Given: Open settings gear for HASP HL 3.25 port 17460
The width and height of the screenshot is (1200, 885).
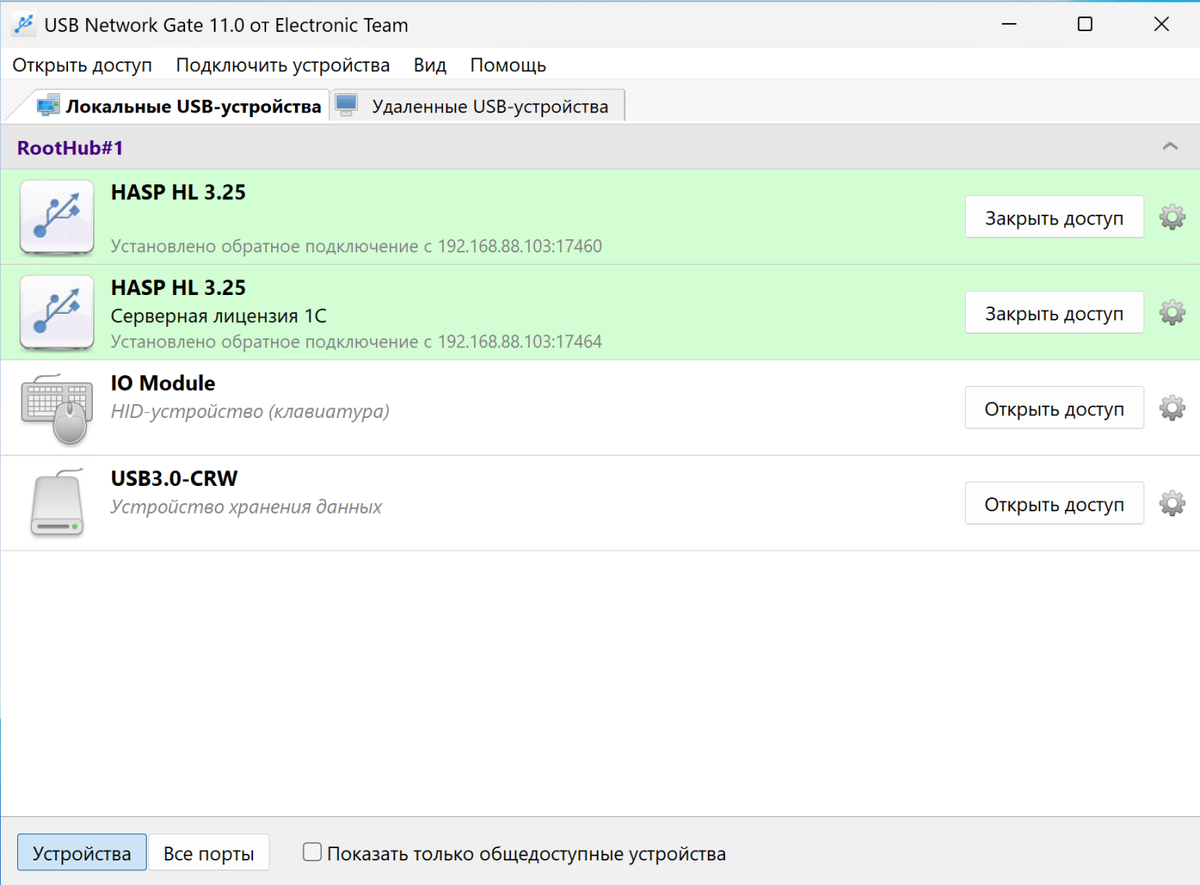Looking at the screenshot, I should tap(1172, 217).
